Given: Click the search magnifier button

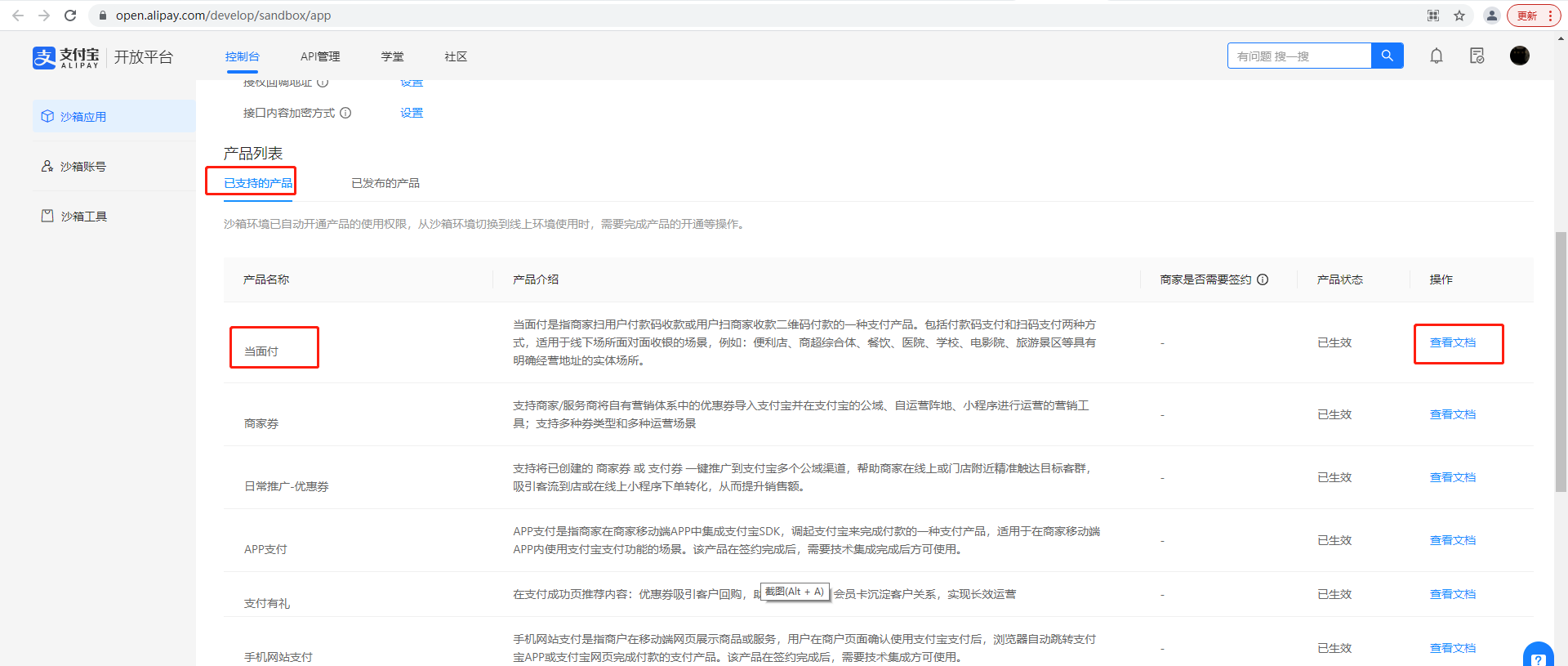Looking at the screenshot, I should (x=1387, y=56).
